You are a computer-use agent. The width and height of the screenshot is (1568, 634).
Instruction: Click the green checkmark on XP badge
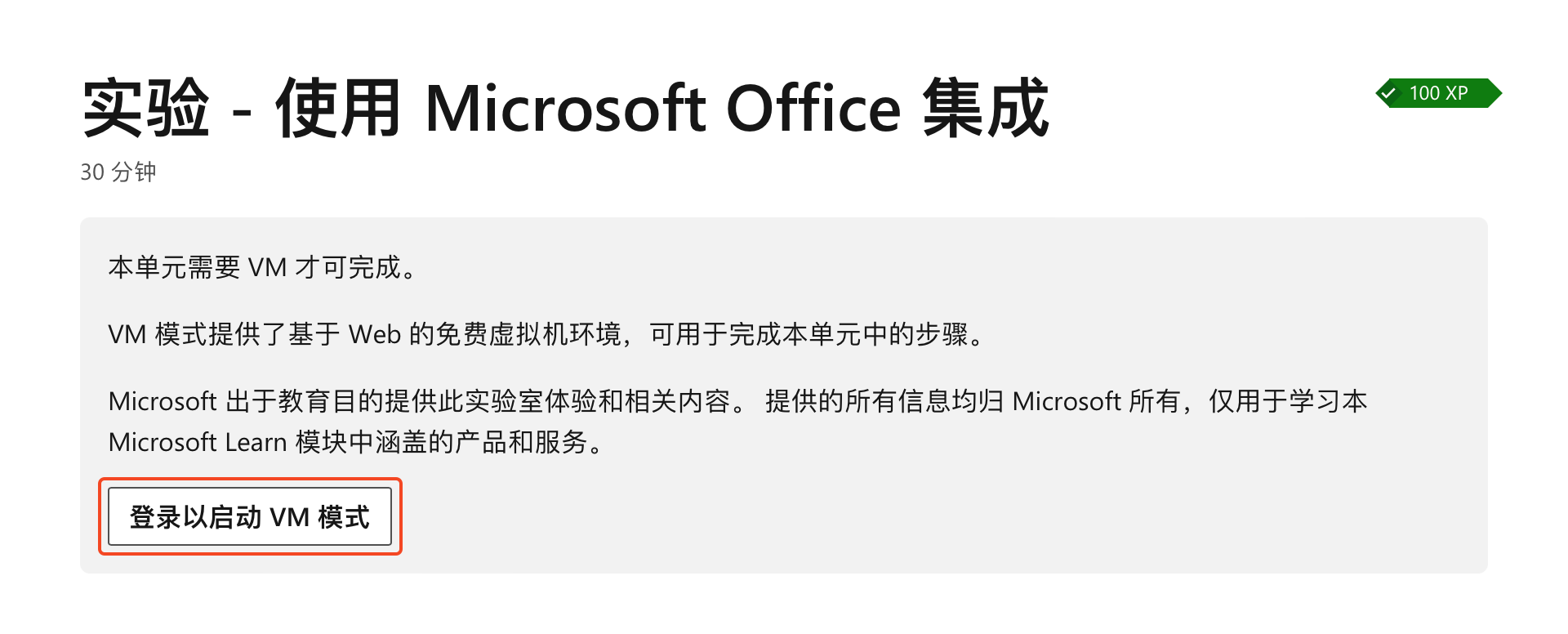pyautogui.click(x=1389, y=93)
